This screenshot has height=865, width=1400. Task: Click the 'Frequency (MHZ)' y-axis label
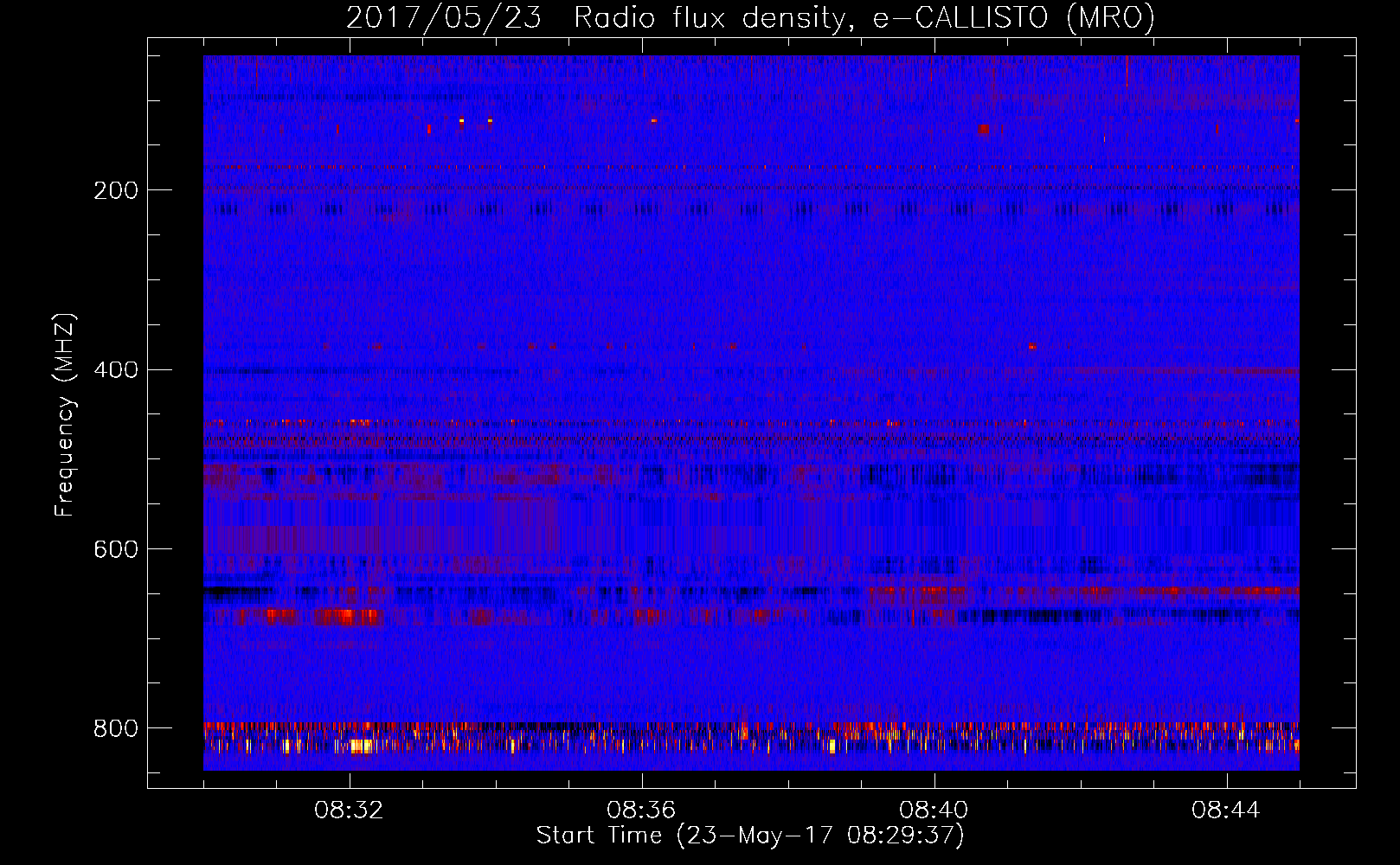pyautogui.click(x=65, y=414)
